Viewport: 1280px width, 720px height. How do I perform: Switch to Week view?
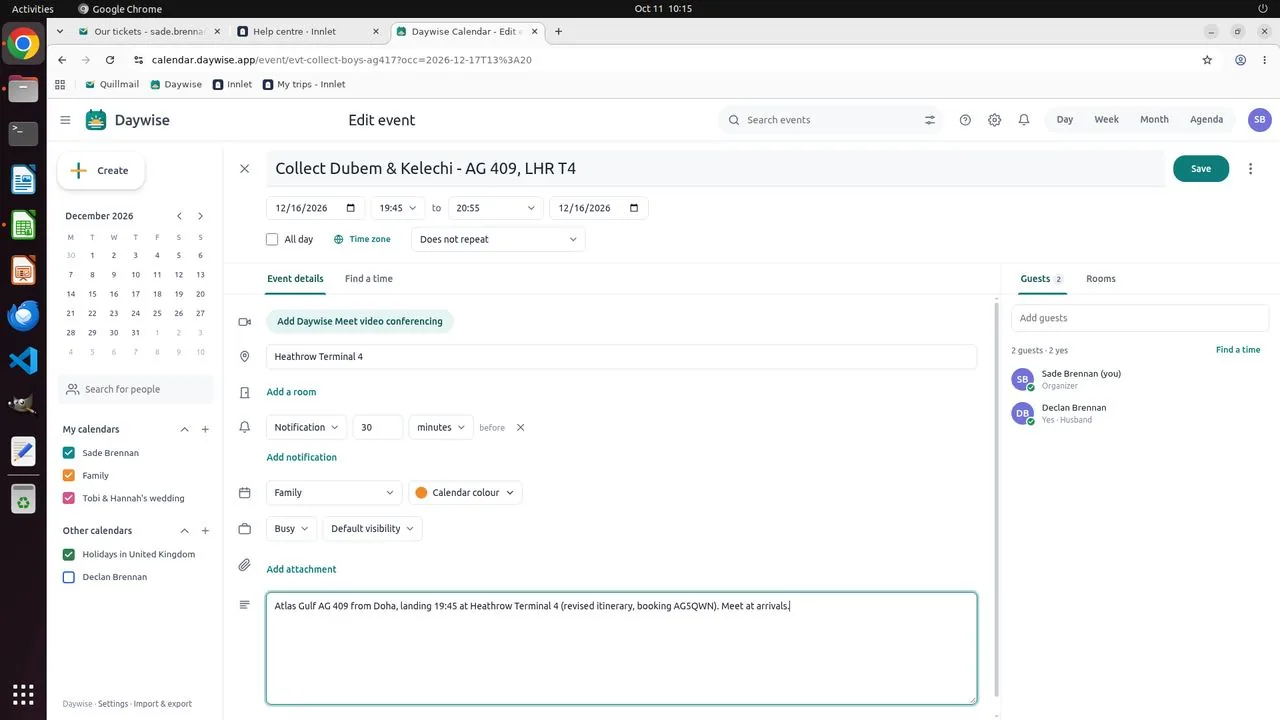[1106, 120]
